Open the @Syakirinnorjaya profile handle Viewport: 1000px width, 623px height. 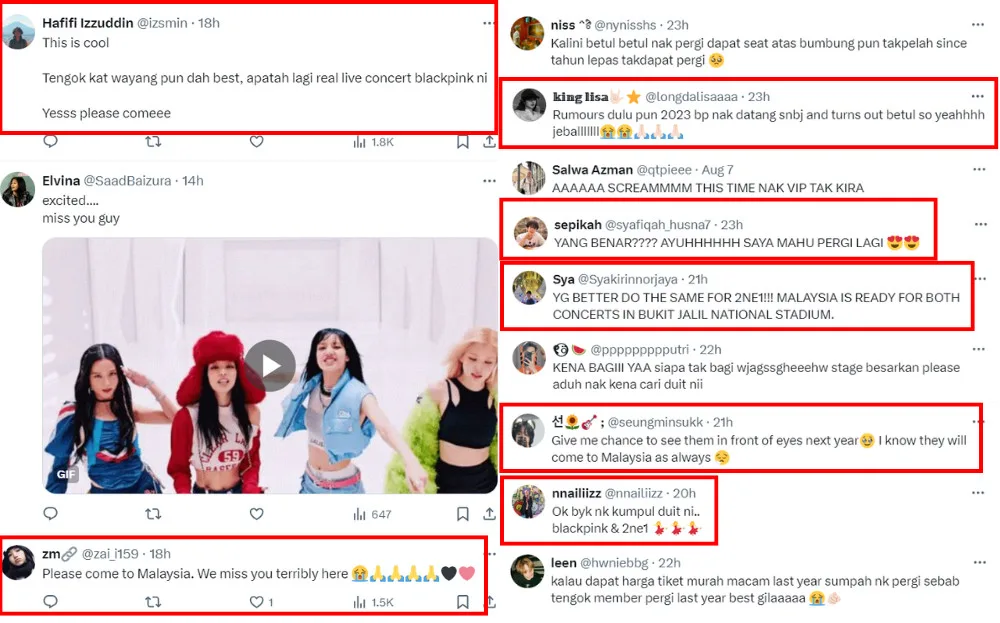pos(628,279)
